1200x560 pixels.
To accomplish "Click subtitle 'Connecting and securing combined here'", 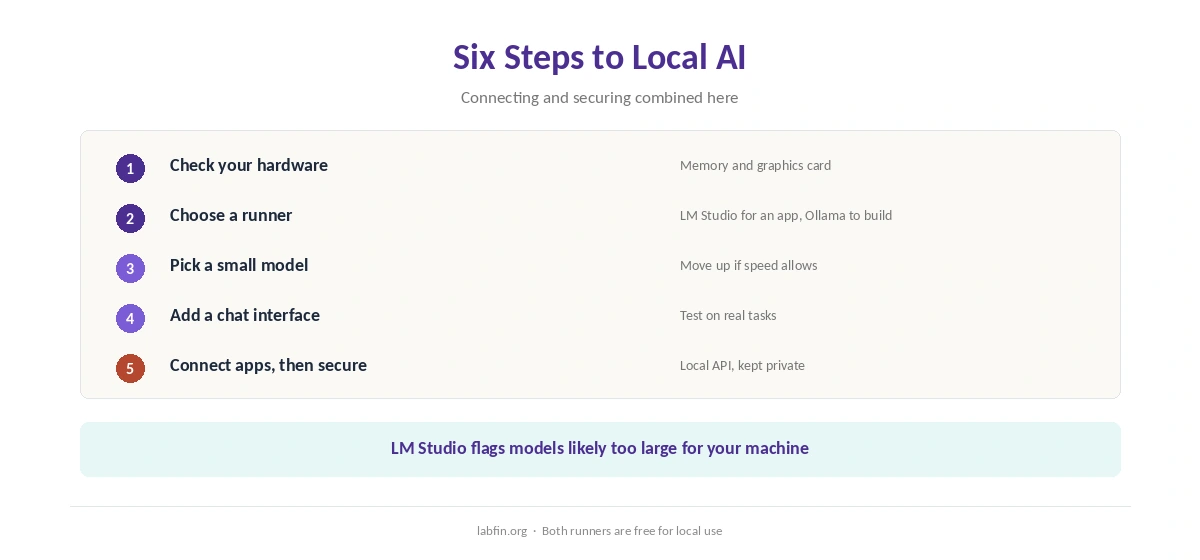I will click(600, 98).
